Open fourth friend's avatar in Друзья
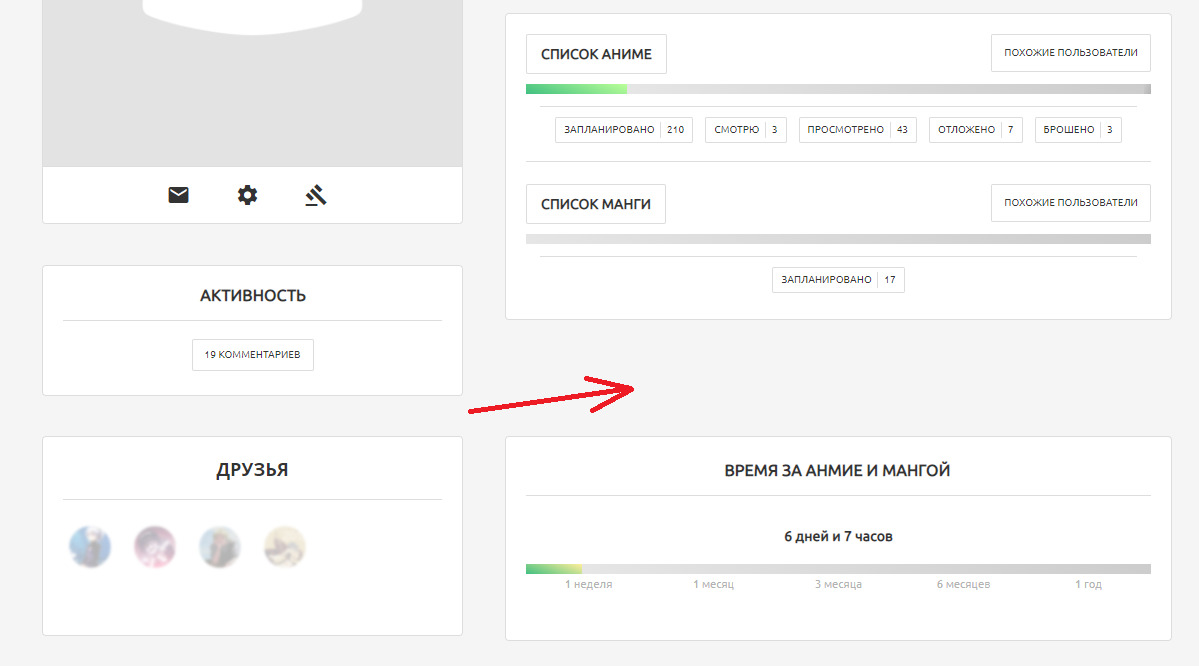 pos(285,547)
